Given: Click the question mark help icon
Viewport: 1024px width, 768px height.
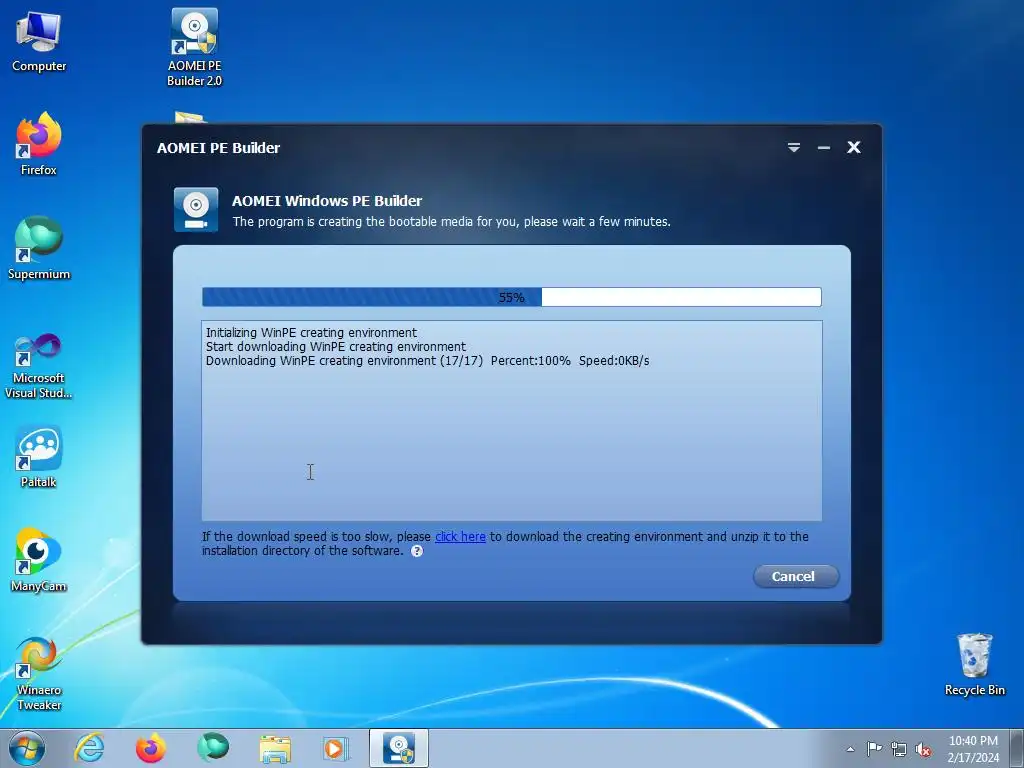Looking at the screenshot, I should (x=417, y=551).
